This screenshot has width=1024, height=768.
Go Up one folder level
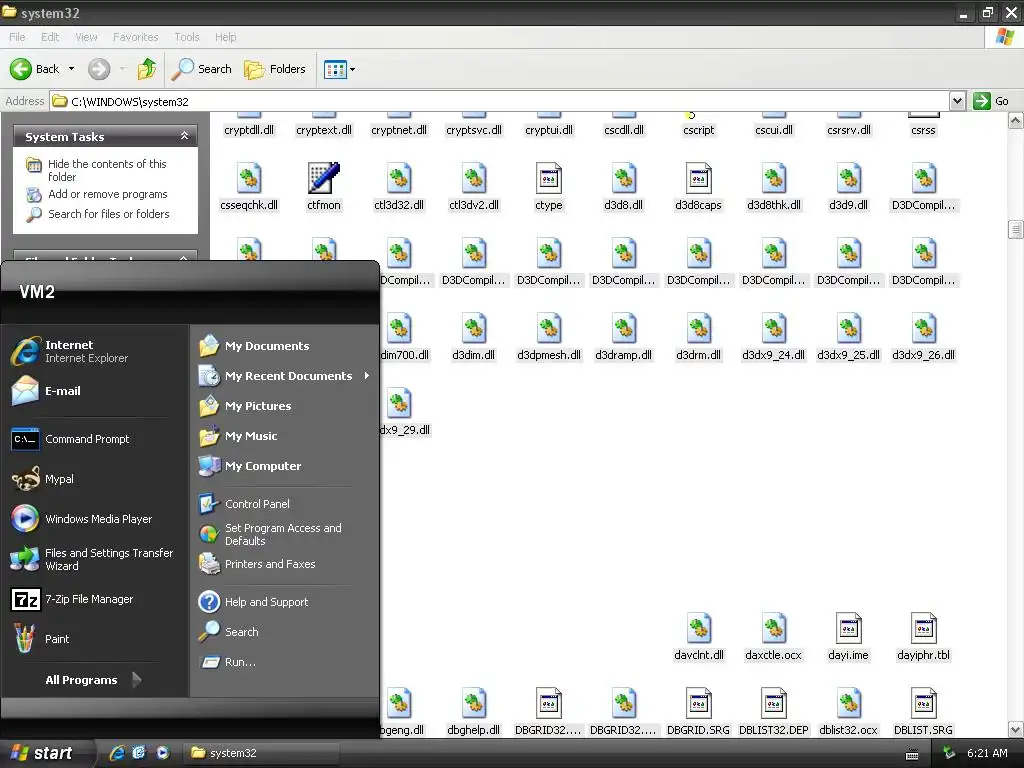click(x=147, y=69)
